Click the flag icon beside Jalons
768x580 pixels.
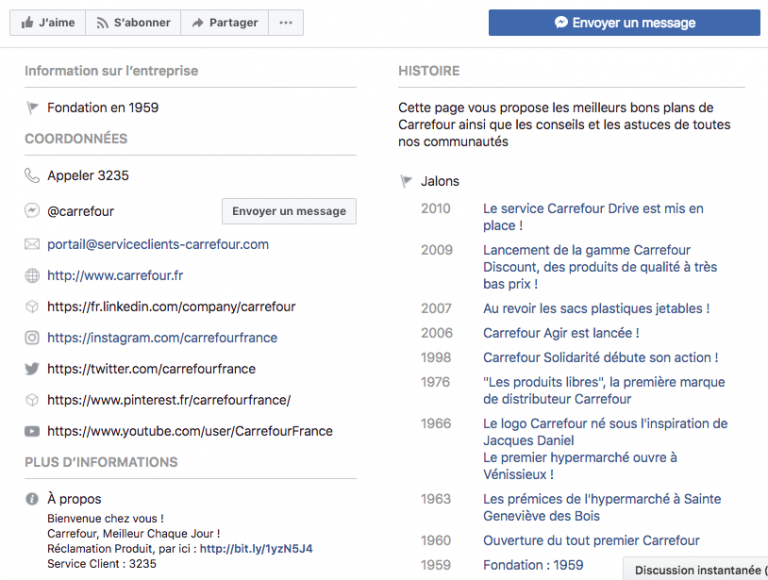(406, 181)
